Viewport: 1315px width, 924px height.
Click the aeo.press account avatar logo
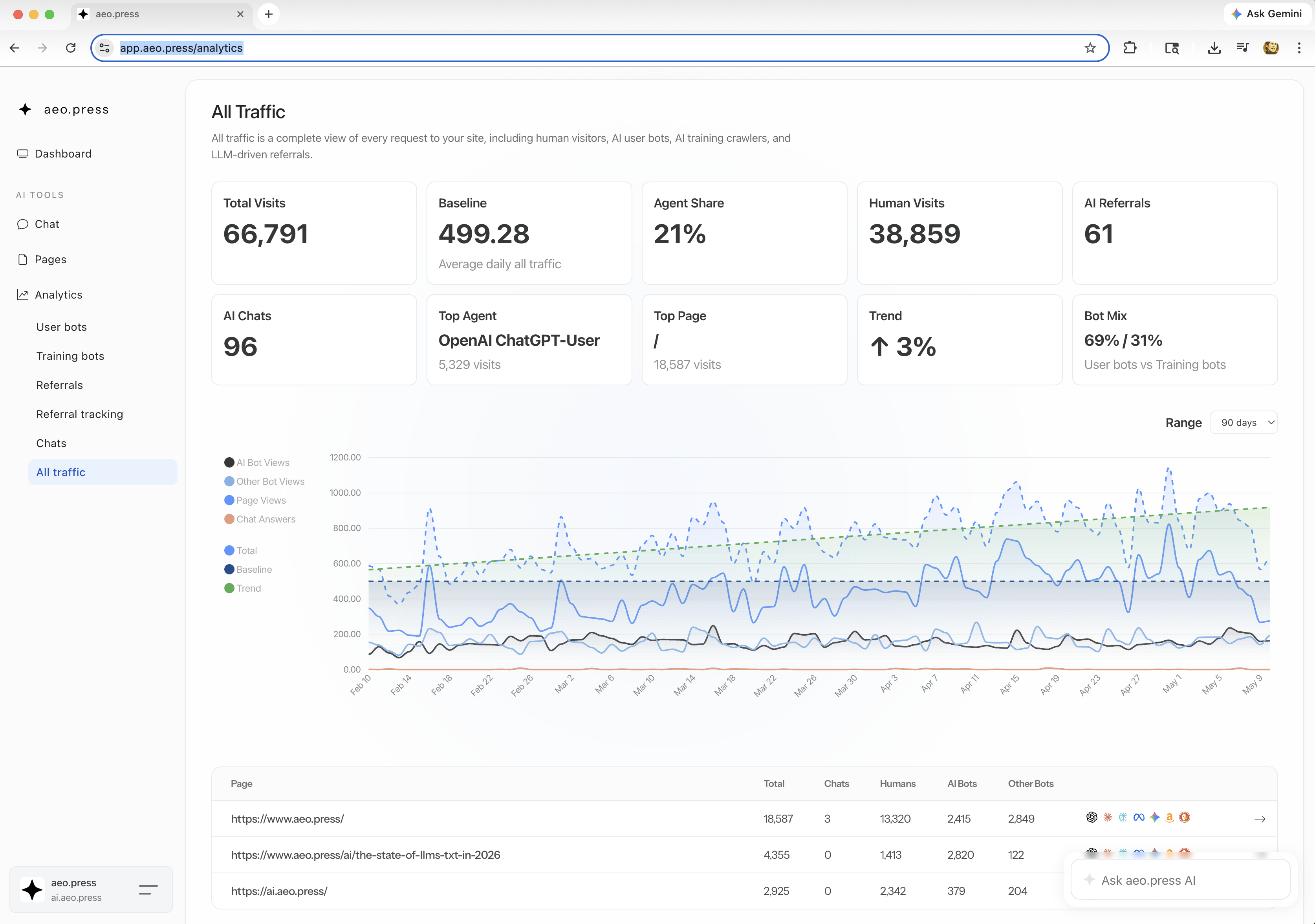tap(32, 890)
